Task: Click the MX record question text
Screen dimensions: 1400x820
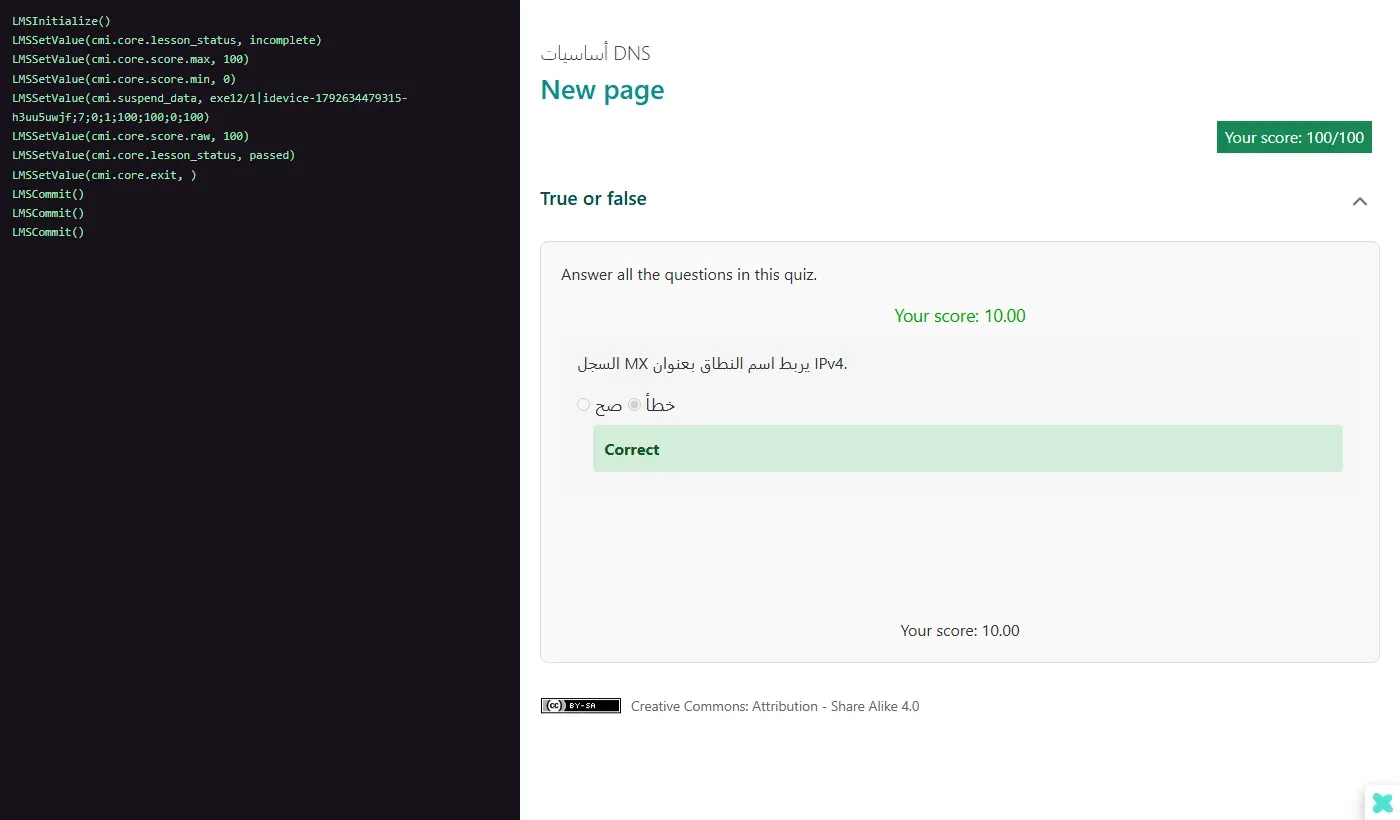Action: 712,364
